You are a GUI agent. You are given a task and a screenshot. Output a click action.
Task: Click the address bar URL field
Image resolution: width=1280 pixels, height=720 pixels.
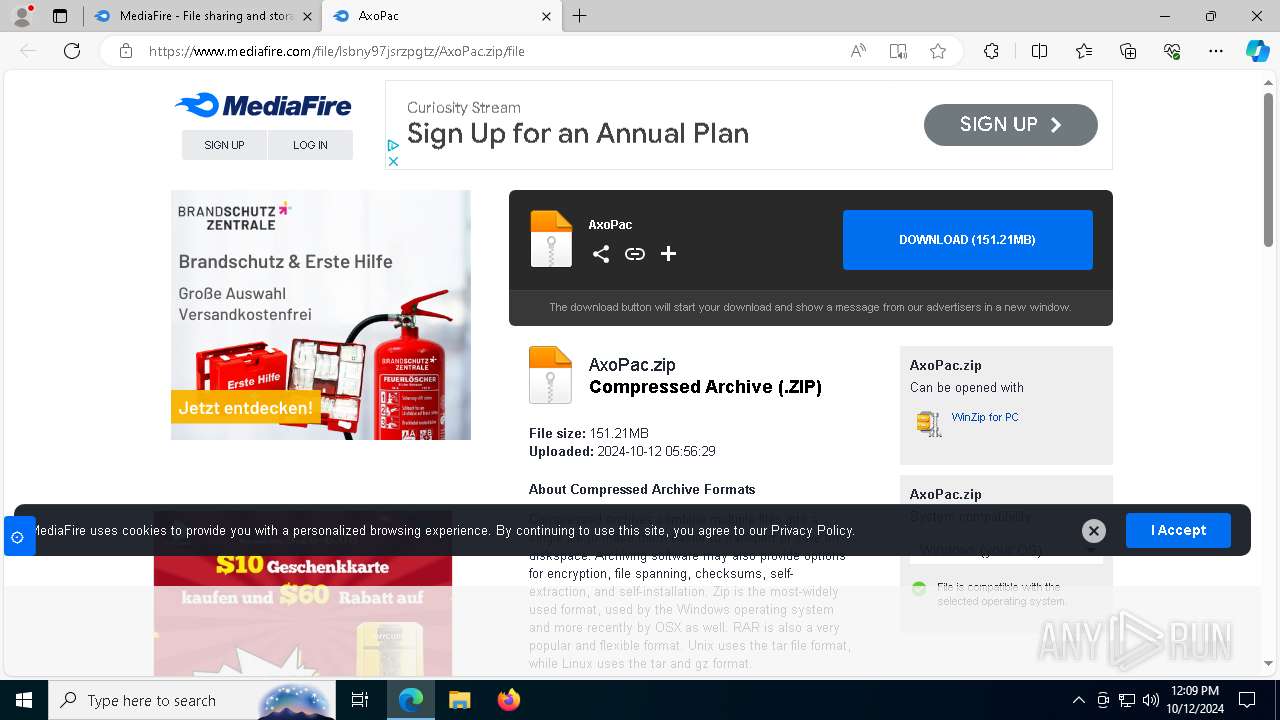tap(490, 51)
